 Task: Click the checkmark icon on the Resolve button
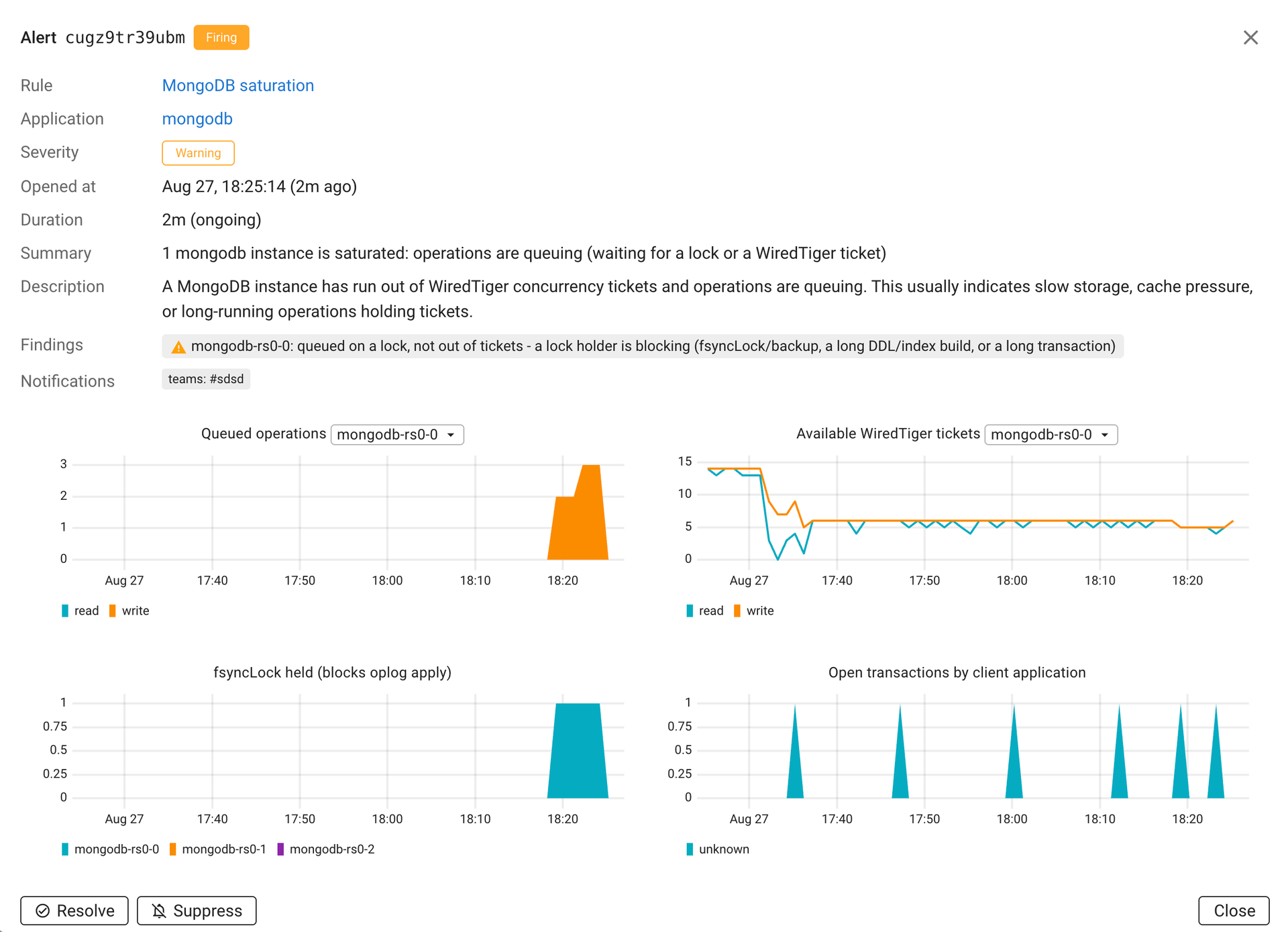43,911
